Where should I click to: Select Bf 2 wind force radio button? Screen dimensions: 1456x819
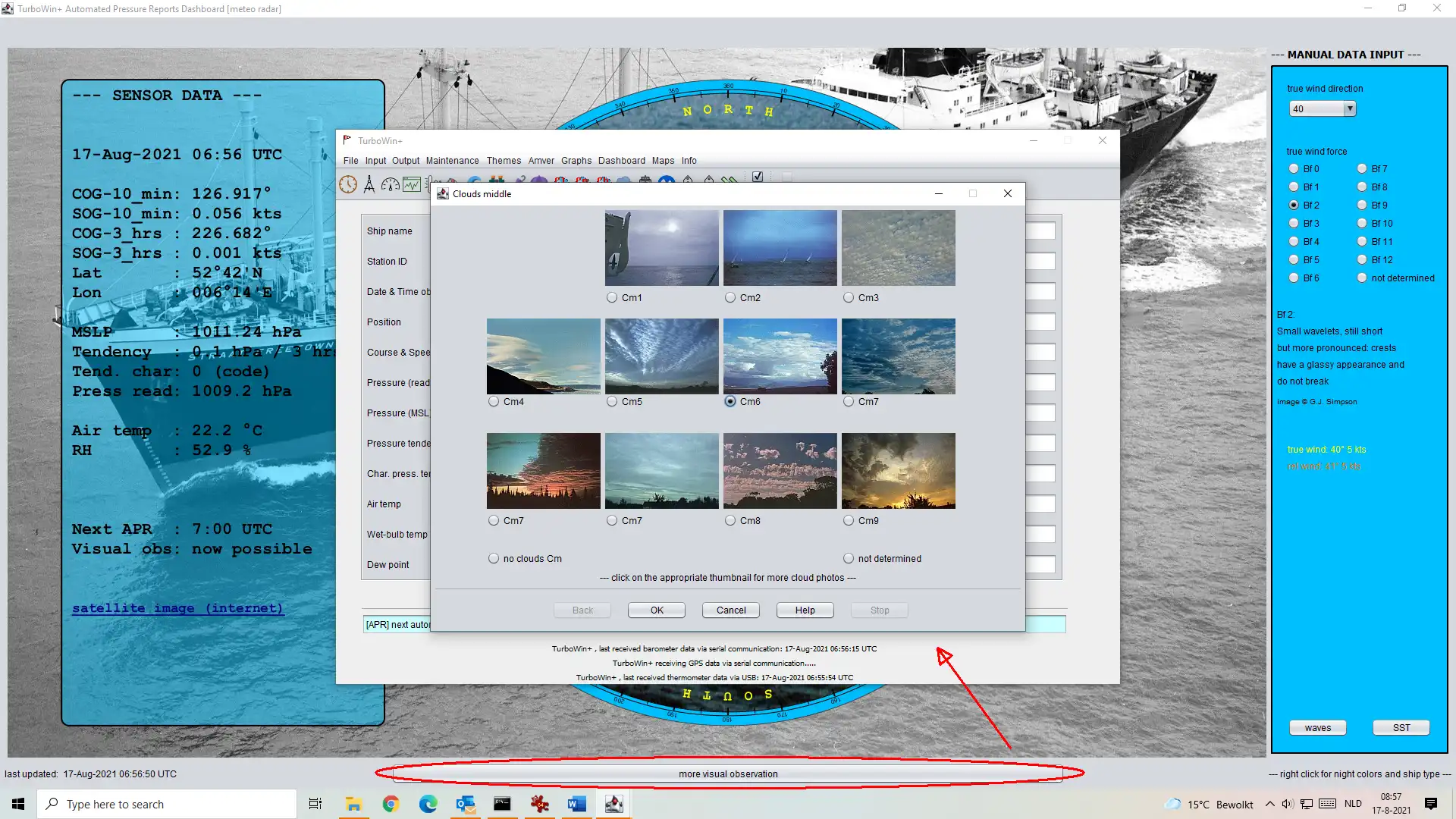pos(1294,205)
